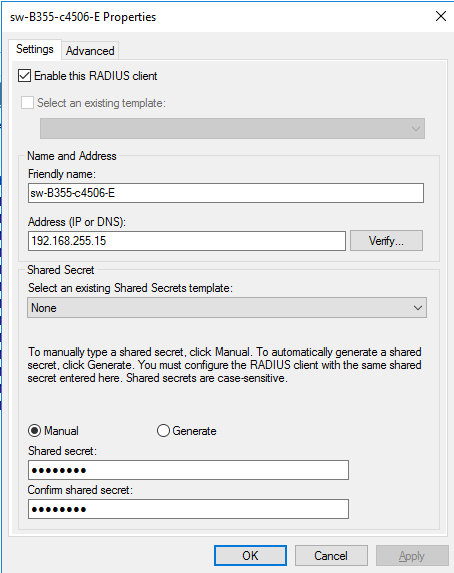Switch to the Advanced tab
The height and width of the screenshot is (573, 454).
[x=90, y=50]
